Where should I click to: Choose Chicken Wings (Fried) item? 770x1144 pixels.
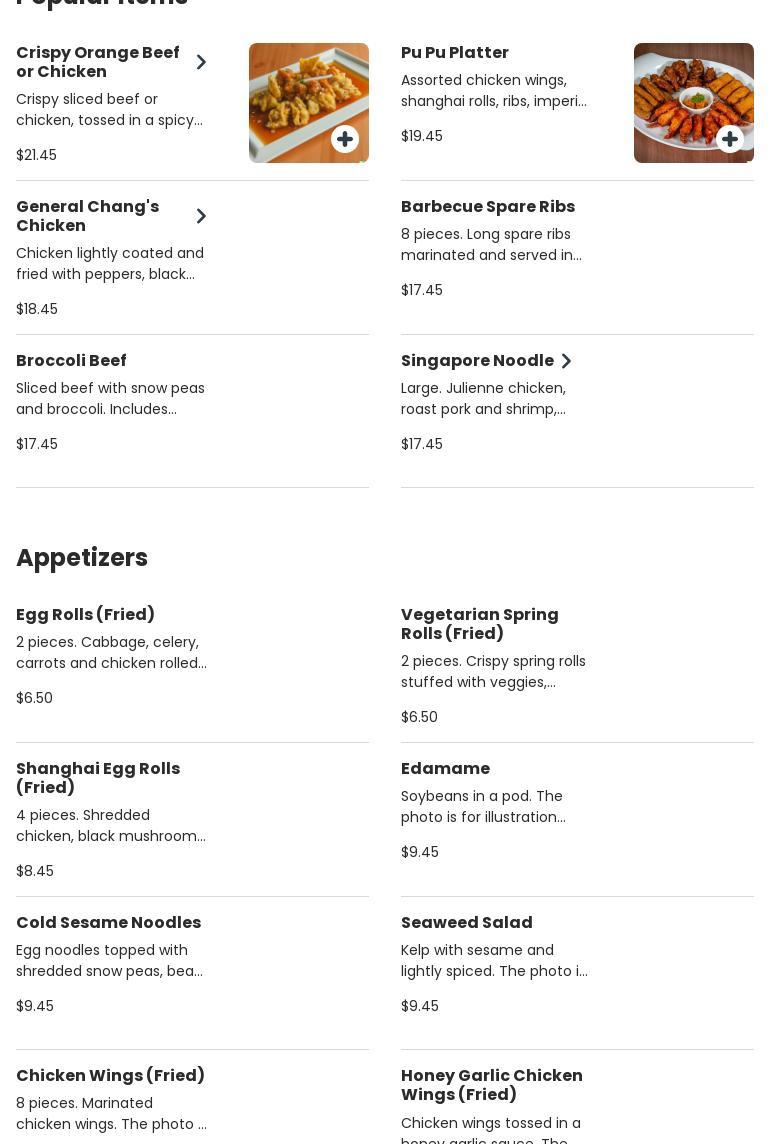click(110, 1076)
